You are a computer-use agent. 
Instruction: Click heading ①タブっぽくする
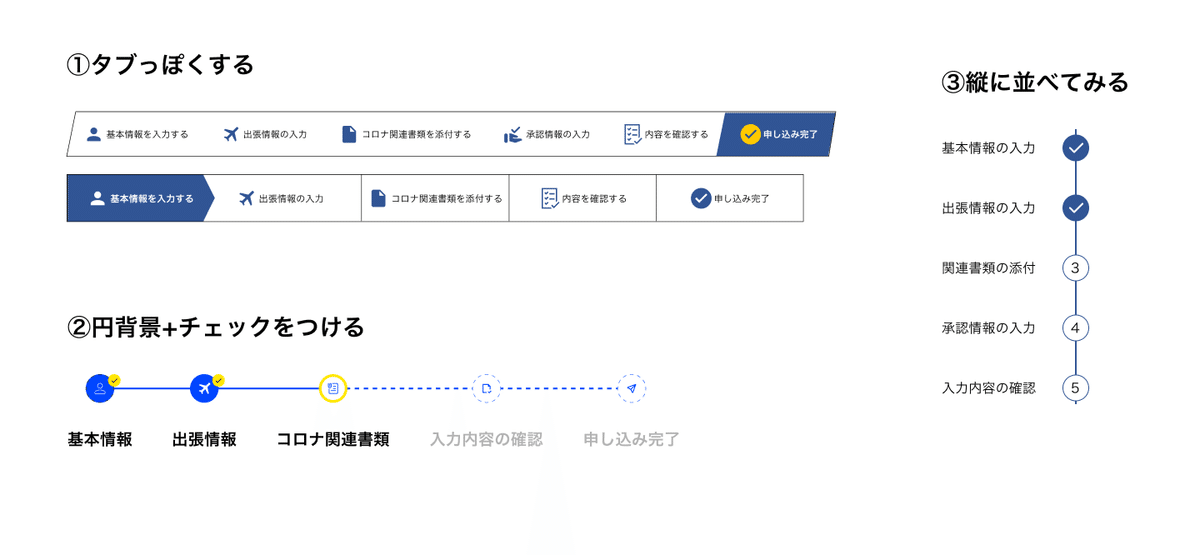(x=160, y=65)
